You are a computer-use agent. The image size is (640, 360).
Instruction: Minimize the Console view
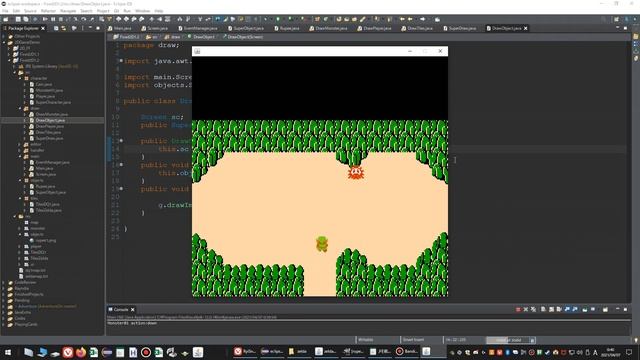pyautogui.click(x=617, y=309)
